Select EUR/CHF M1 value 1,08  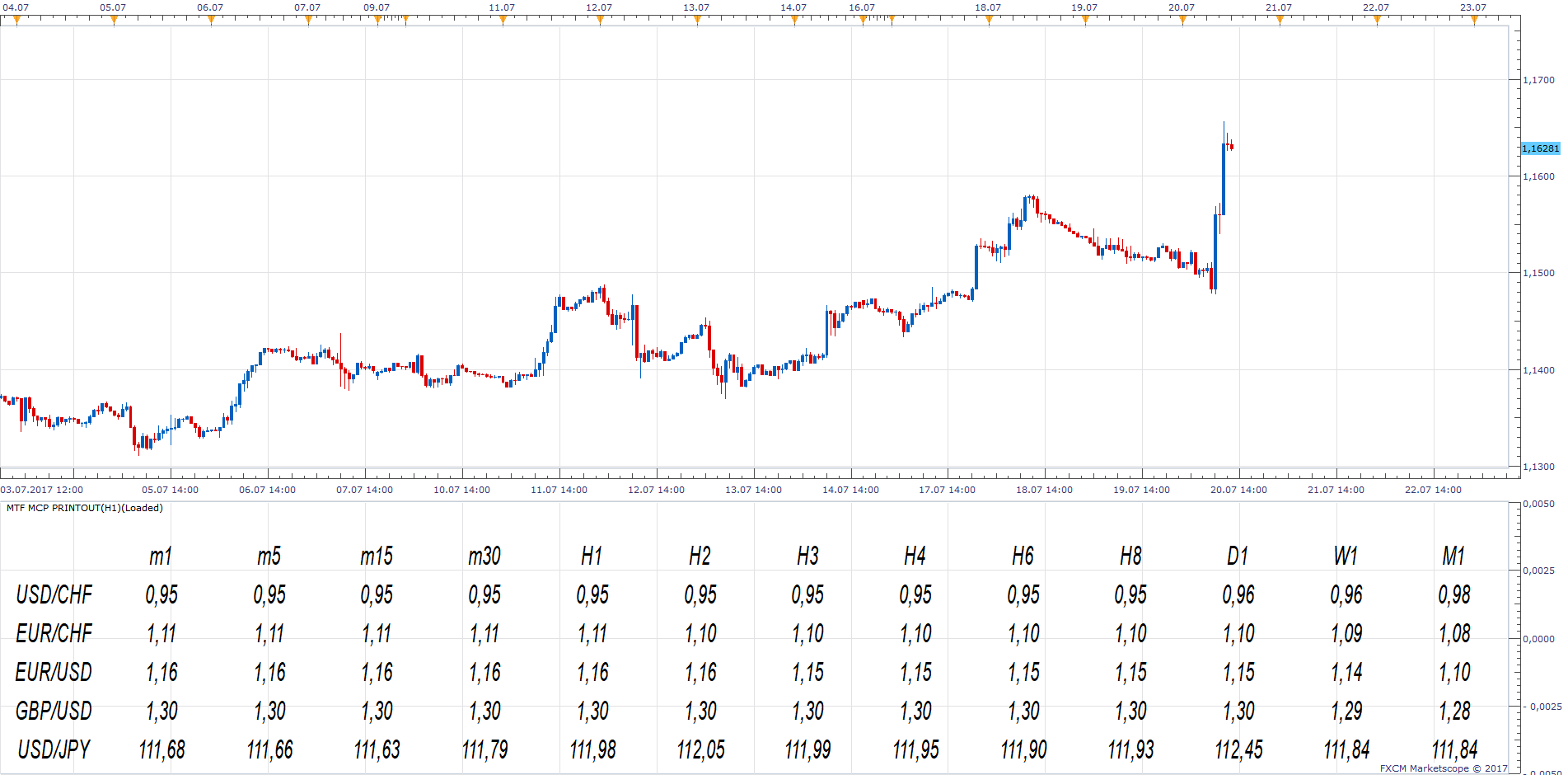pos(1454,634)
